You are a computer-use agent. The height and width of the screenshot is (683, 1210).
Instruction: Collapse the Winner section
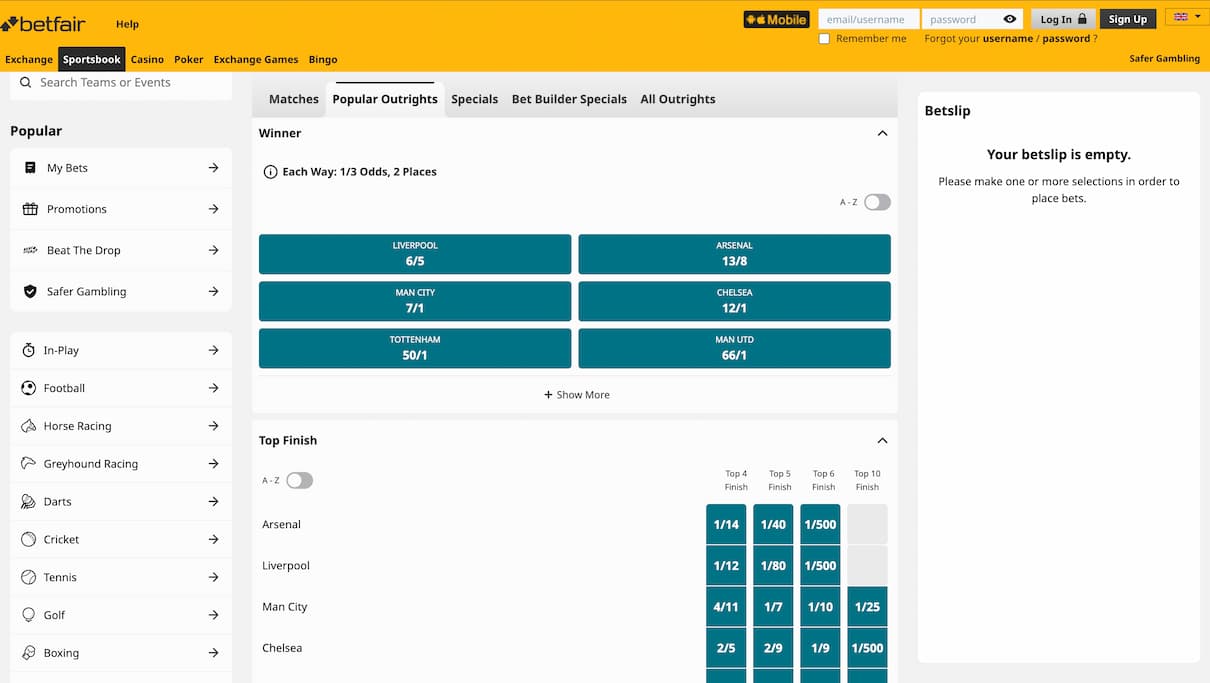(882, 133)
